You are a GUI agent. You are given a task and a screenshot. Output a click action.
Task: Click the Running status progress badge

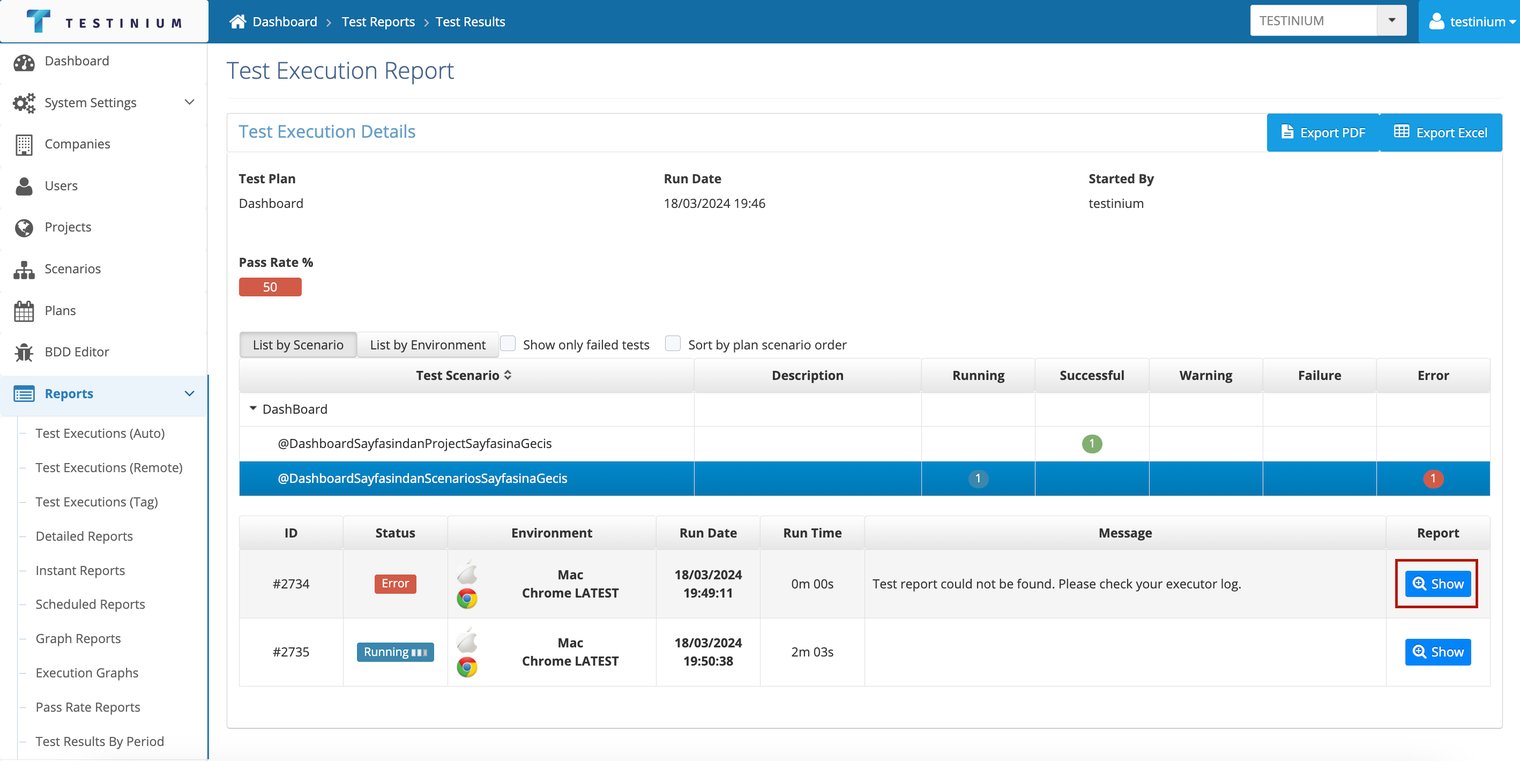[x=395, y=652]
